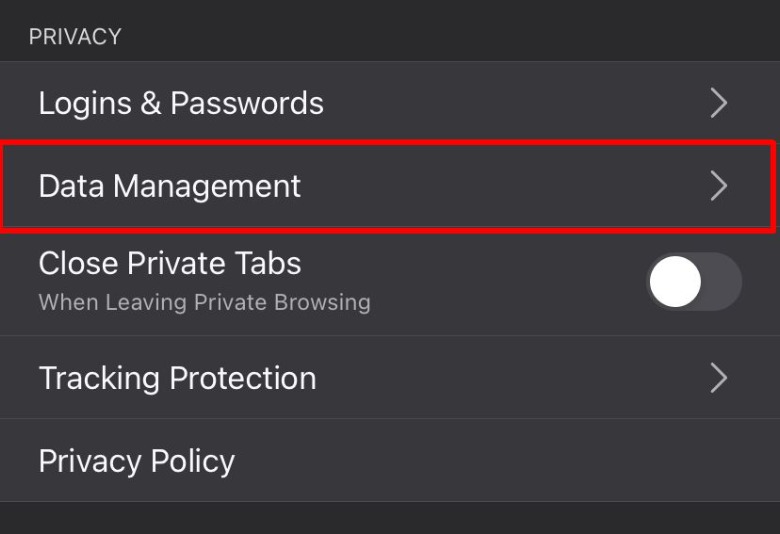The width and height of the screenshot is (780, 534).
Task: Enable the Close Private Tabs switch
Action: [694, 281]
